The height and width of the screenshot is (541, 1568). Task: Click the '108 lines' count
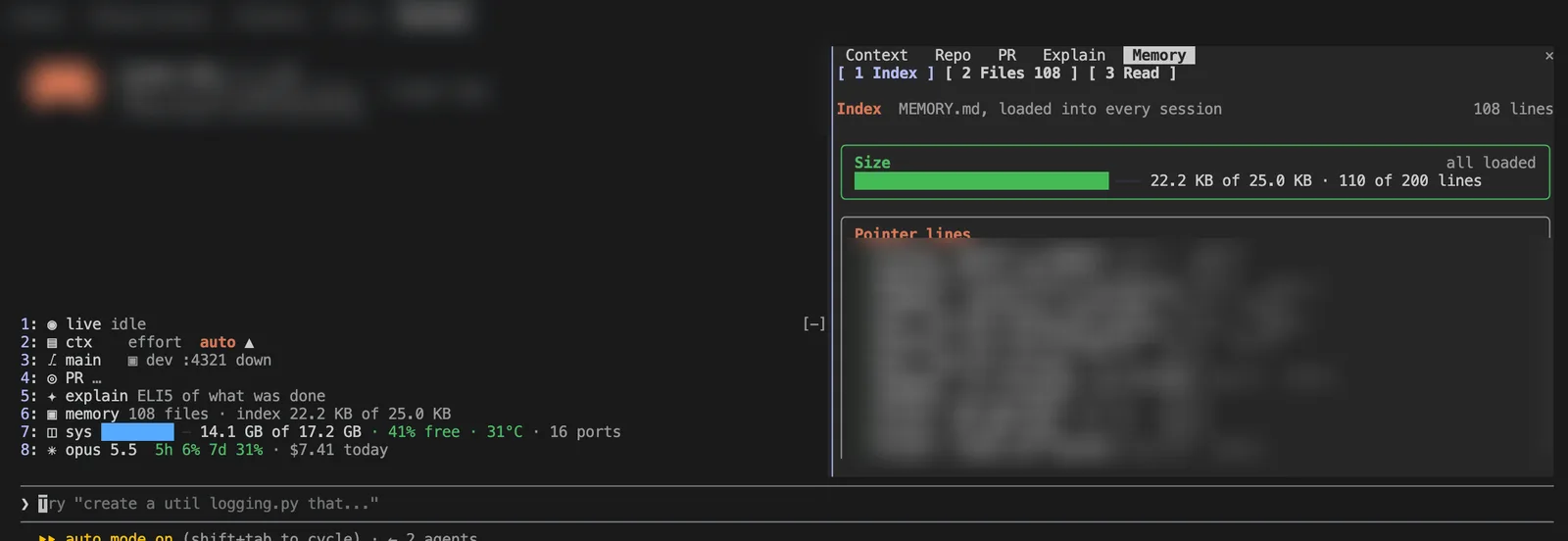click(x=1513, y=110)
